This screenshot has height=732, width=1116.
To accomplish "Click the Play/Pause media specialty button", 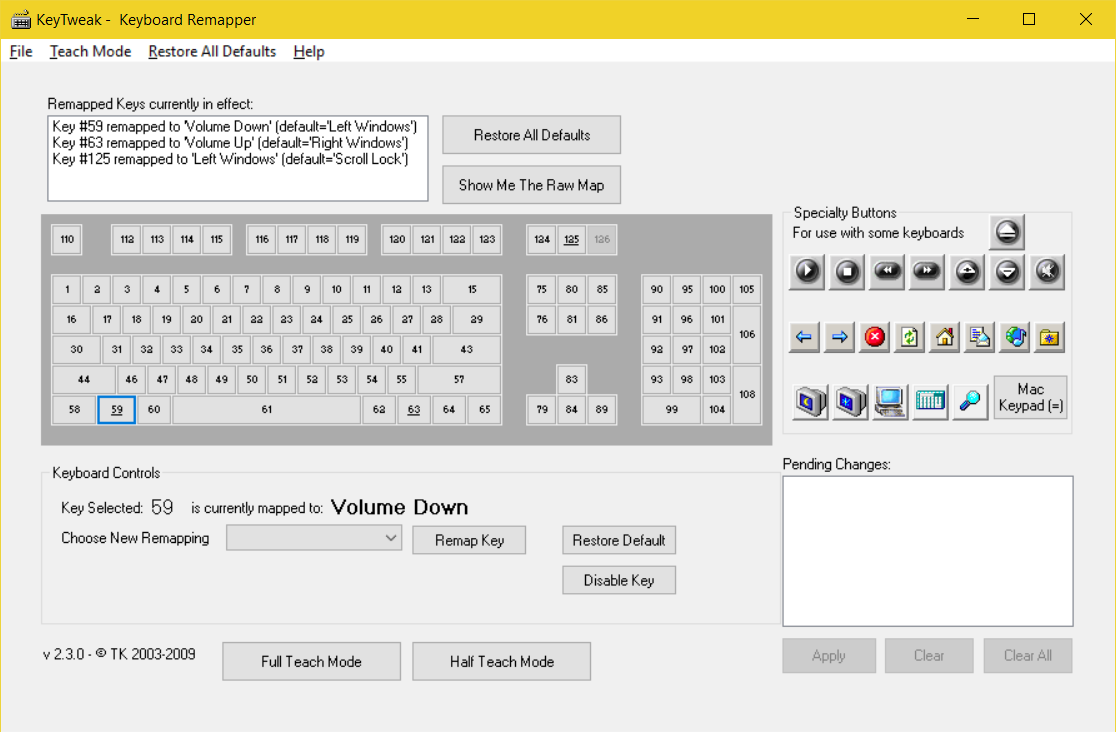I will (807, 271).
